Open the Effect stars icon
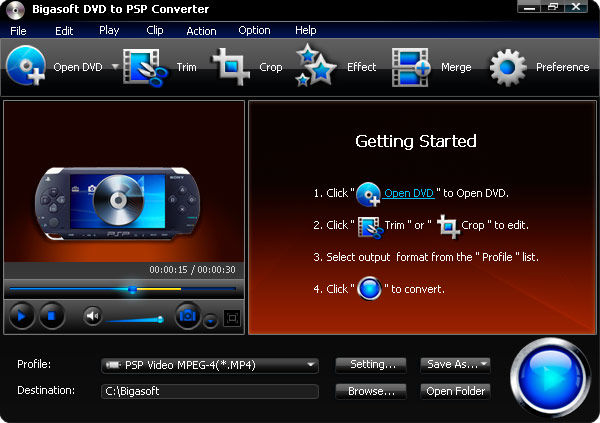Screen dimensions: 600x423 315,65
